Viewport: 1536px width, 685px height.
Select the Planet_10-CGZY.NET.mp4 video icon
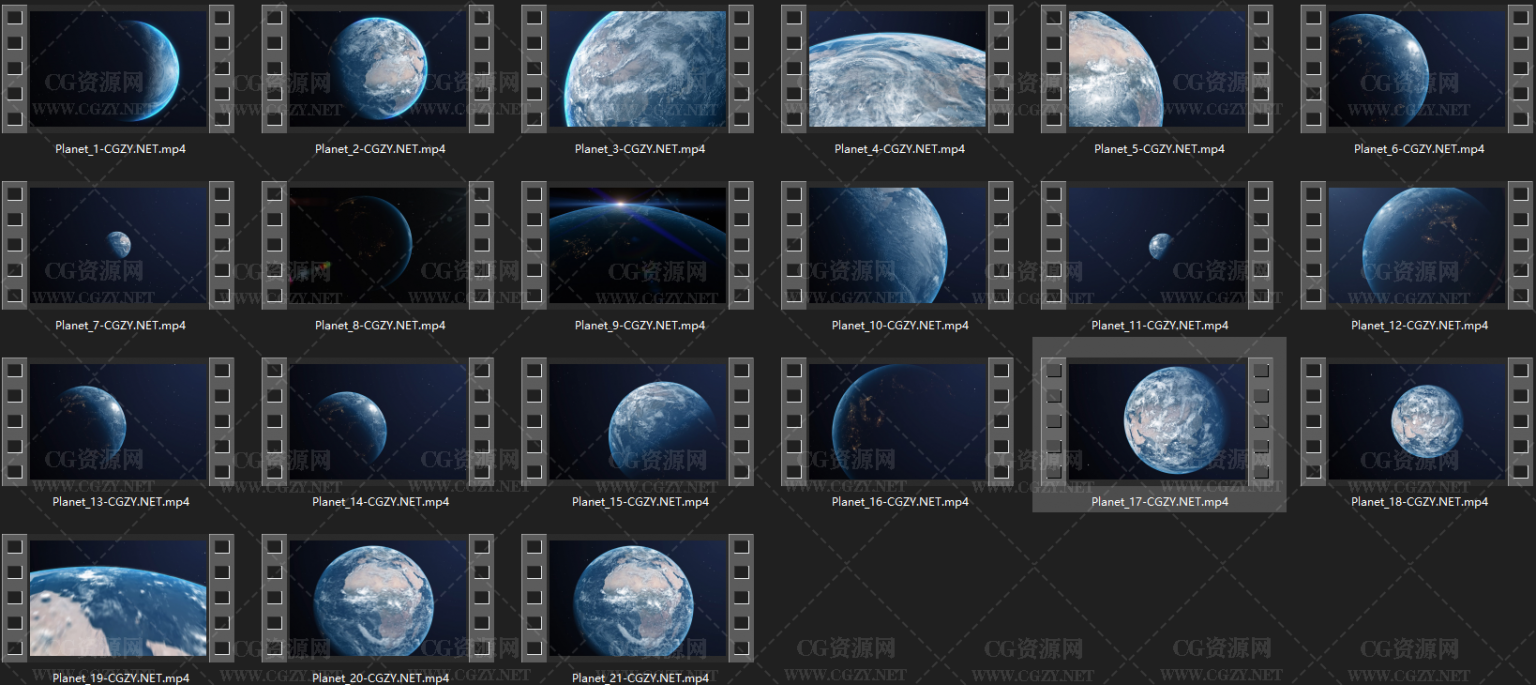[897, 245]
